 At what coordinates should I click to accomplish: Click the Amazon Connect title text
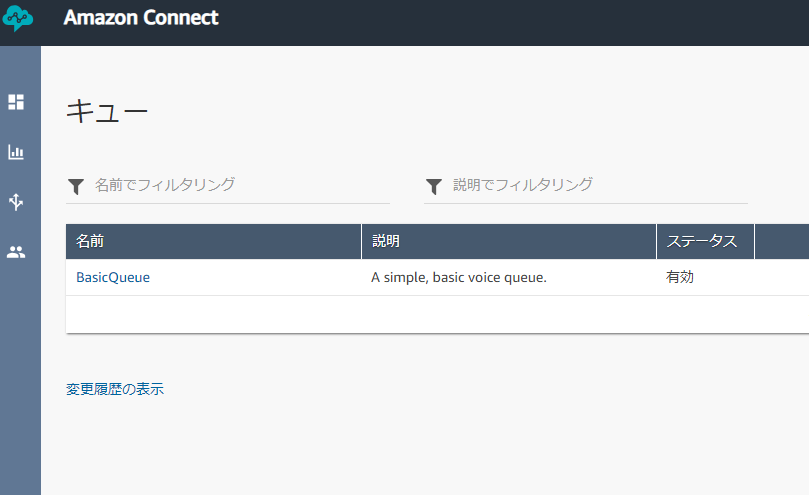click(x=141, y=18)
